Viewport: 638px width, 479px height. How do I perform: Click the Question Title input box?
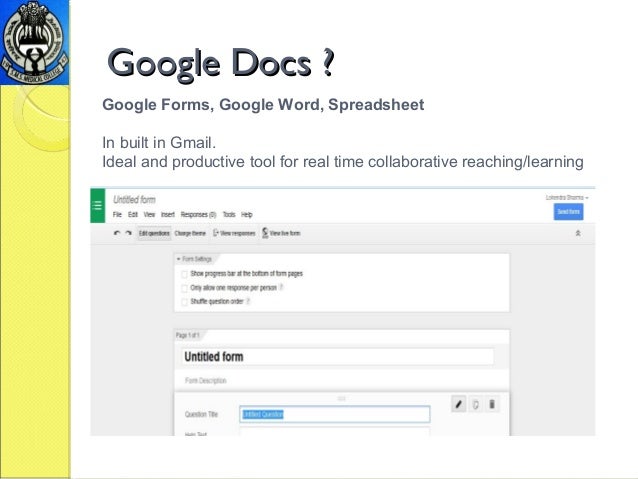(x=334, y=414)
